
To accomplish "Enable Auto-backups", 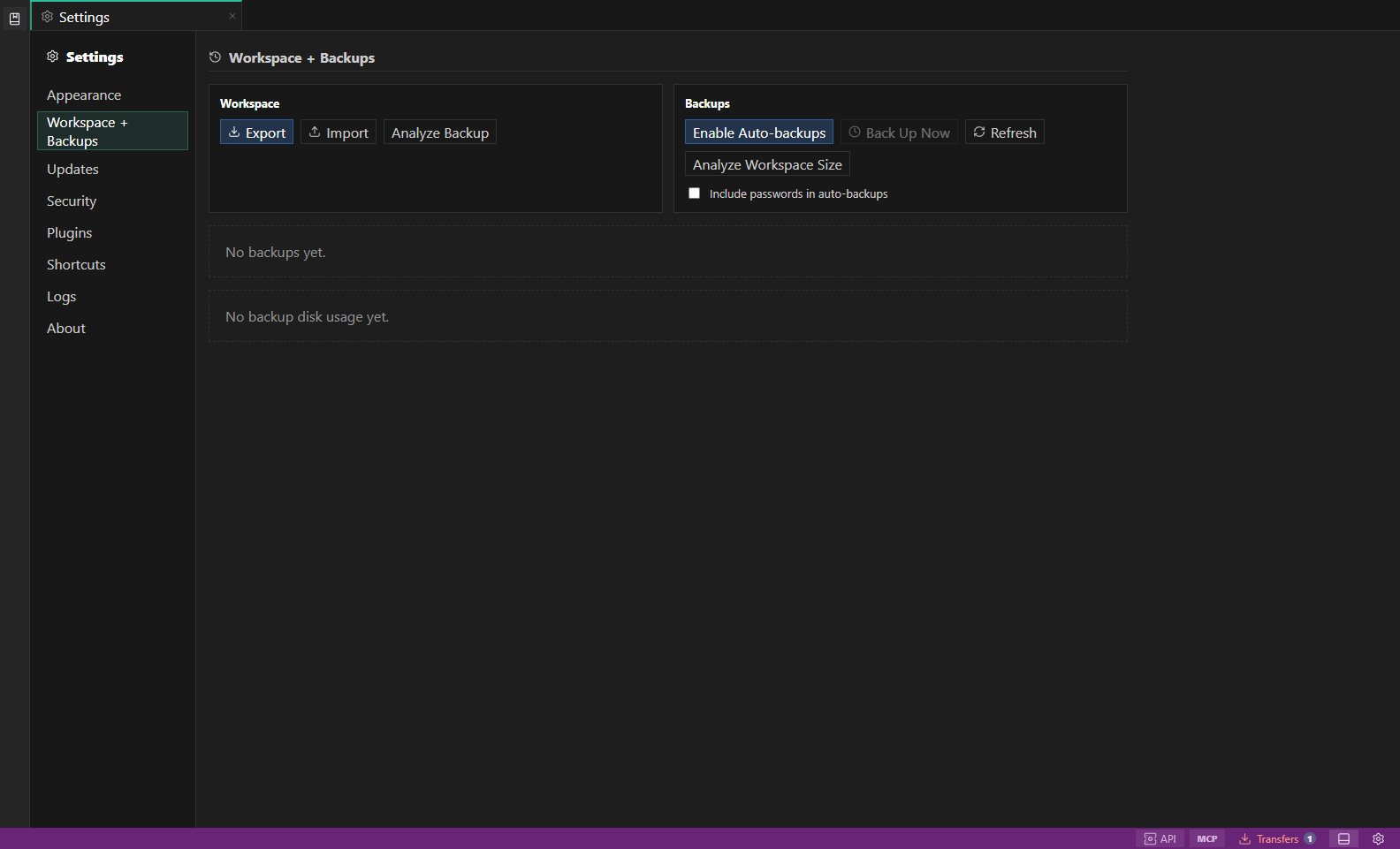I will click(x=759, y=133).
